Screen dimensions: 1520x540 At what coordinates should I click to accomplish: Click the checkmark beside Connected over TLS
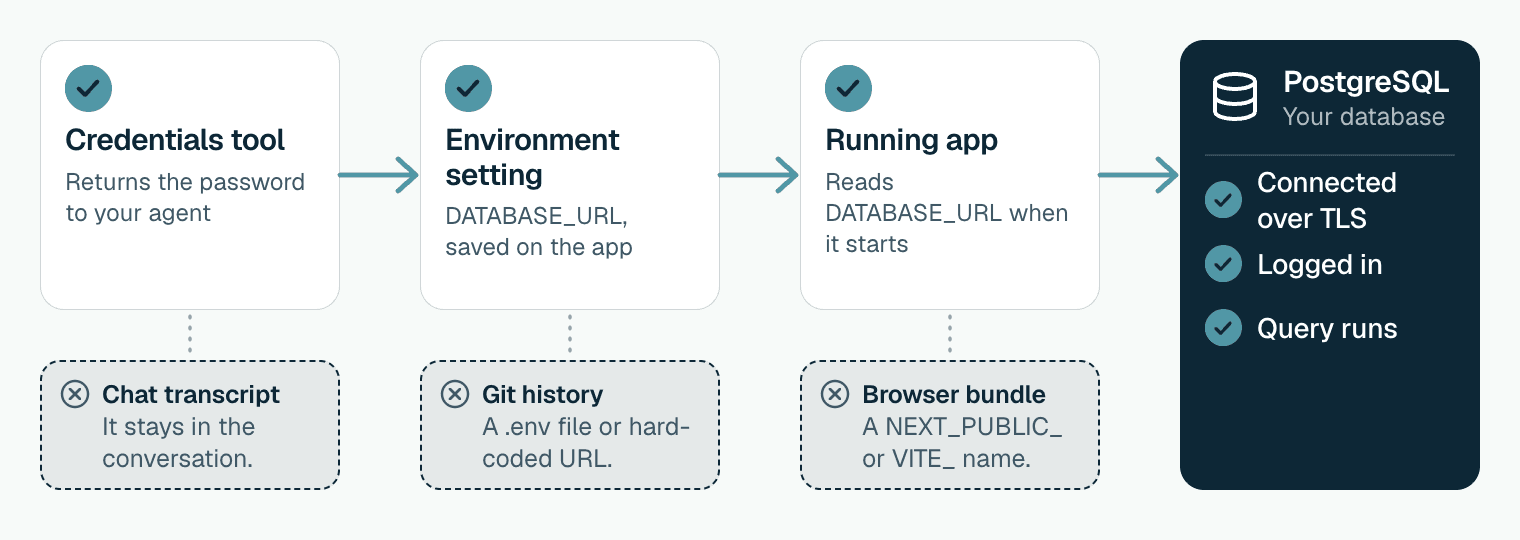pyautogui.click(x=1223, y=199)
